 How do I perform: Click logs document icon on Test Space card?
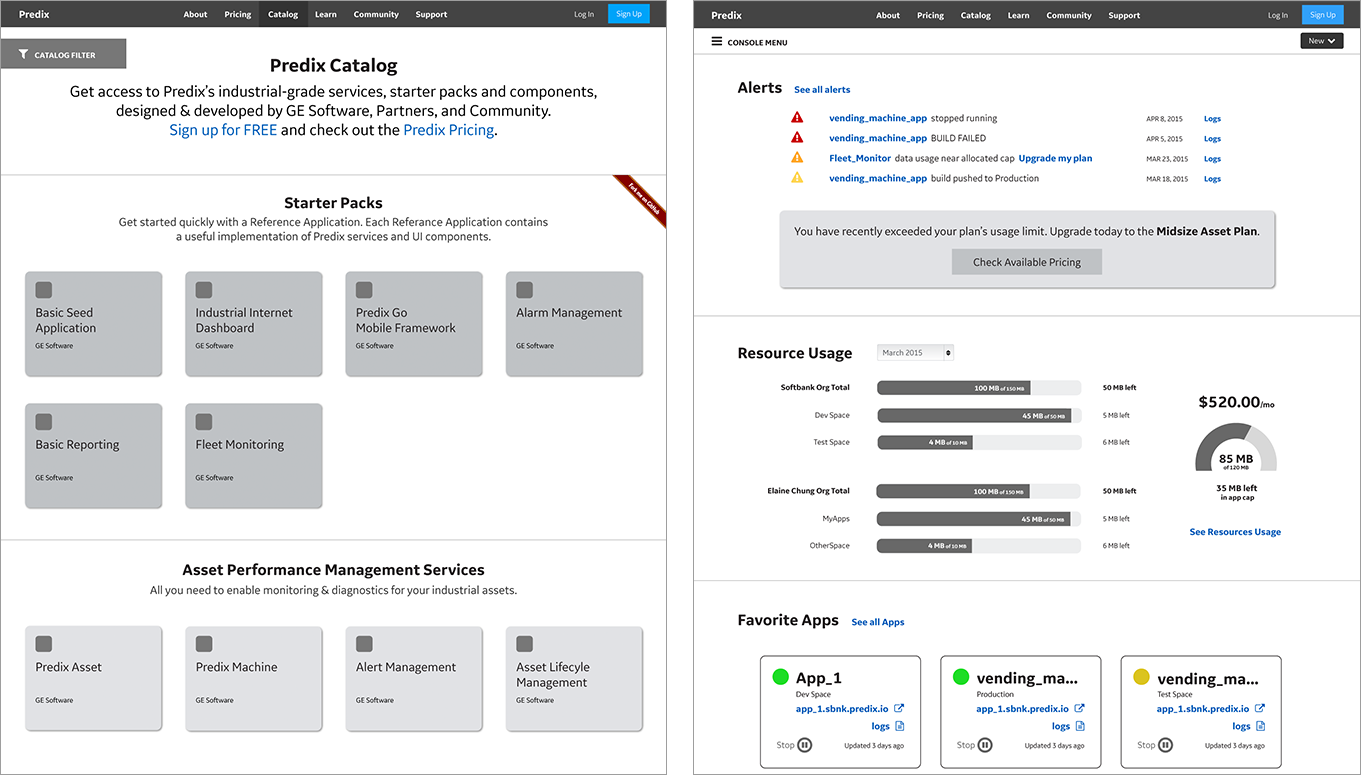point(1260,726)
